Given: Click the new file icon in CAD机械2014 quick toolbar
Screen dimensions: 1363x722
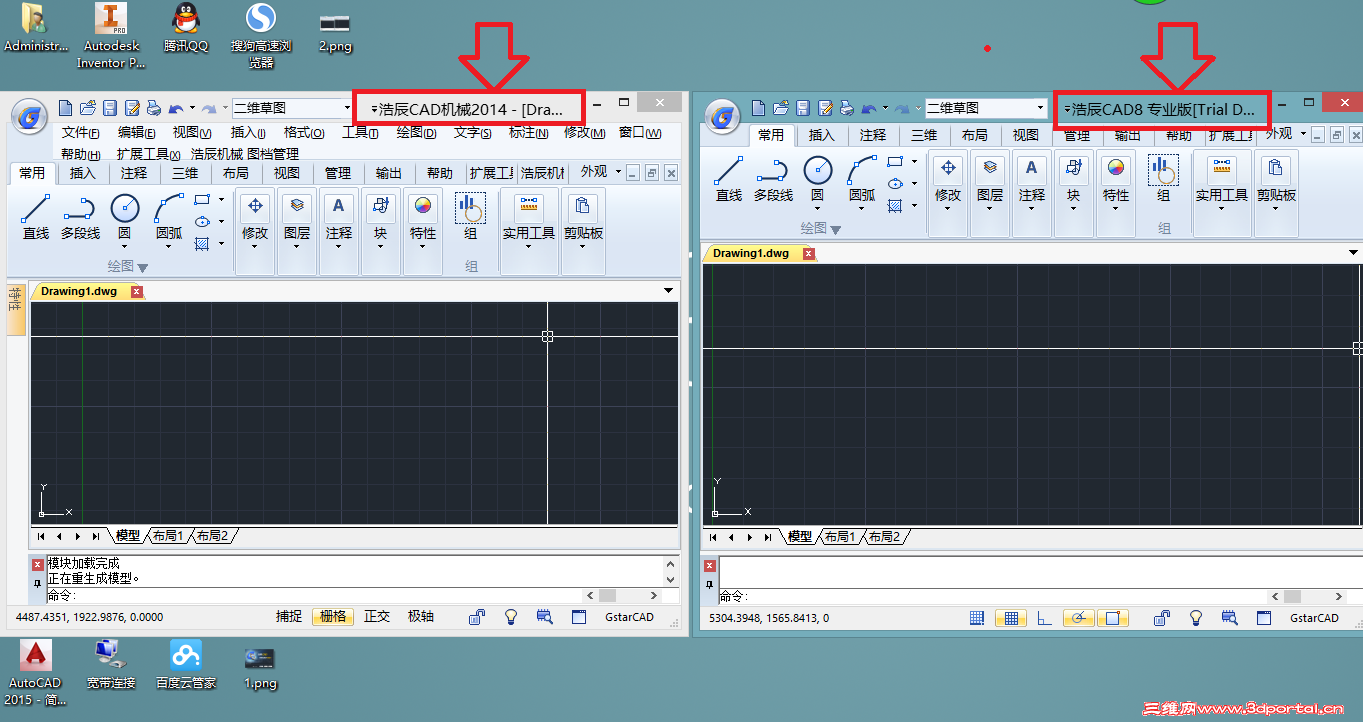Looking at the screenshot, I should (65, 107).
